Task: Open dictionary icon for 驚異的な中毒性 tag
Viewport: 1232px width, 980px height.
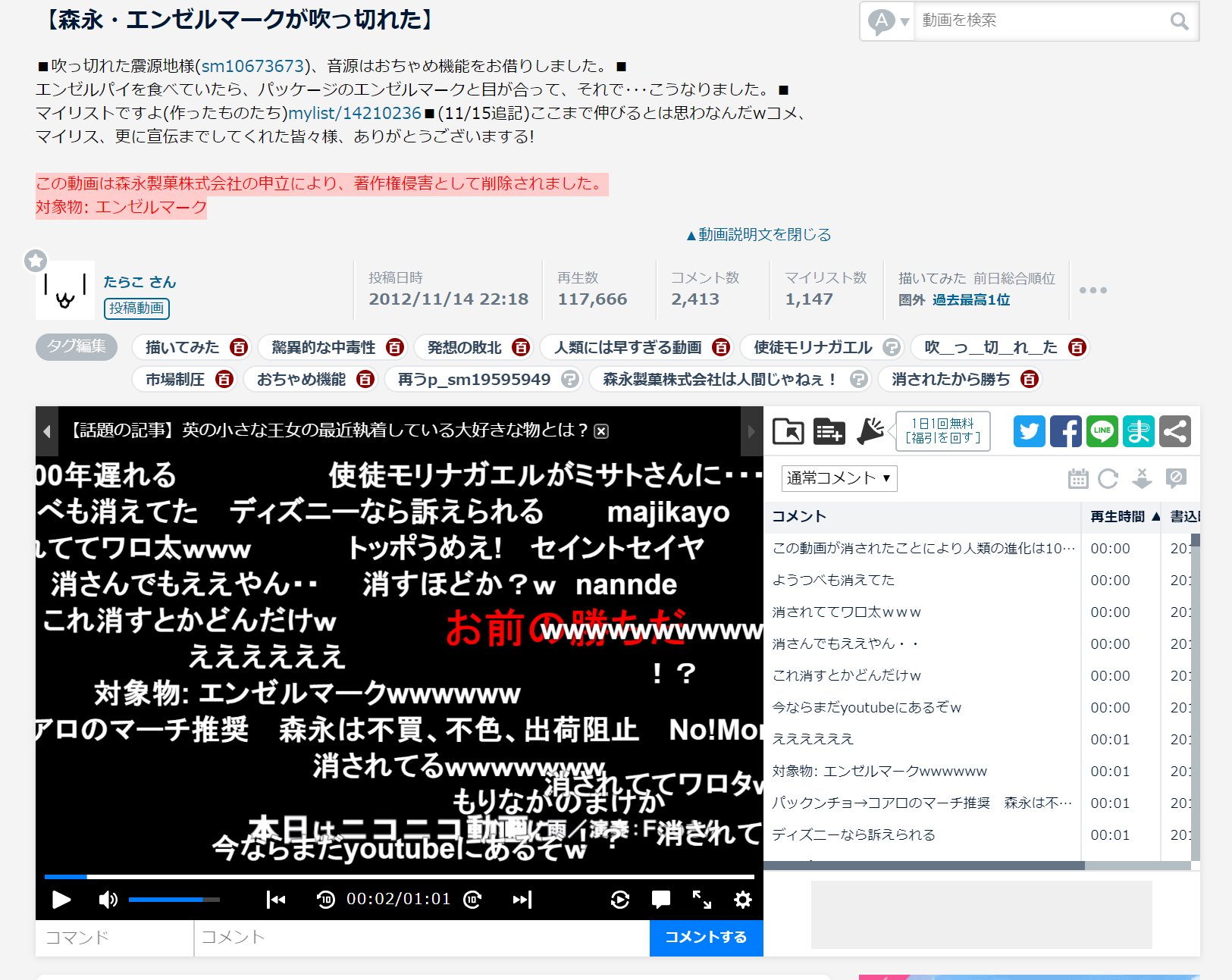Action: tap(394, 347)
